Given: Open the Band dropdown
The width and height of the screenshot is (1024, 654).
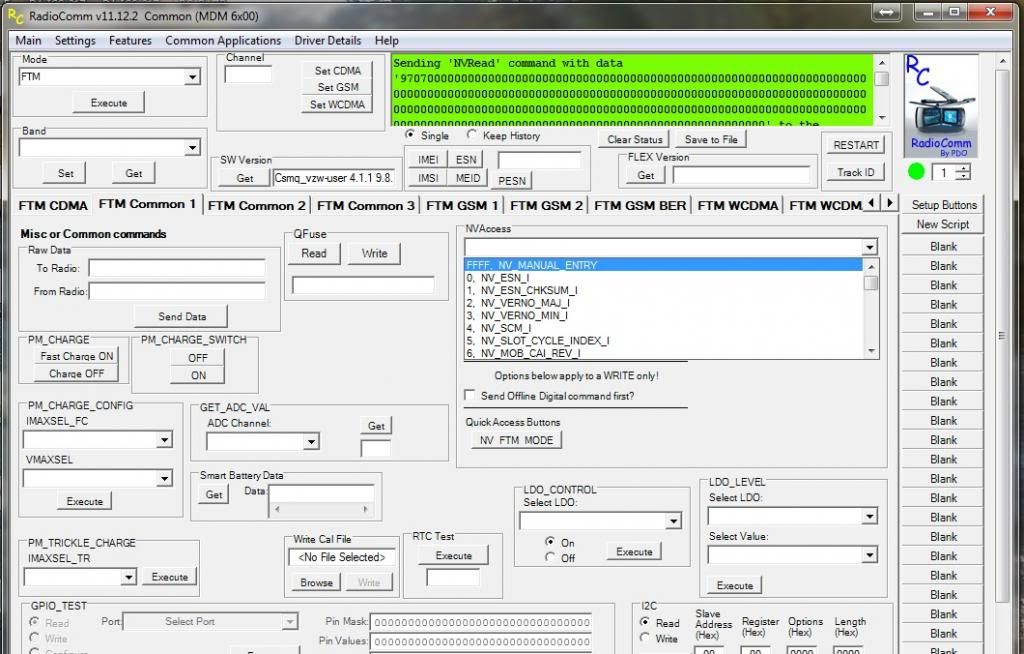Looking at the screenshot, I should (x=192, y=148).
